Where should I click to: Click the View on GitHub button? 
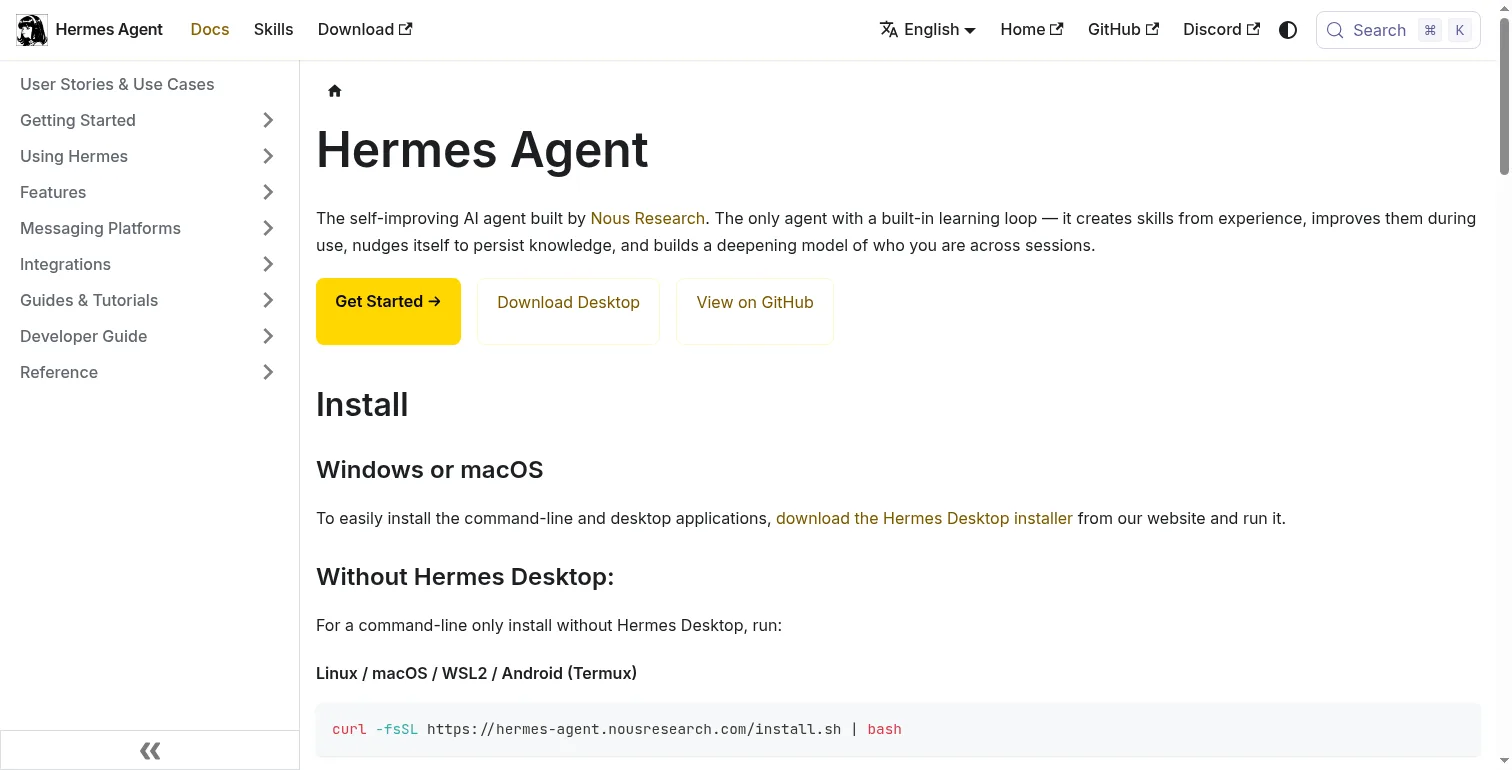(755, 311)
